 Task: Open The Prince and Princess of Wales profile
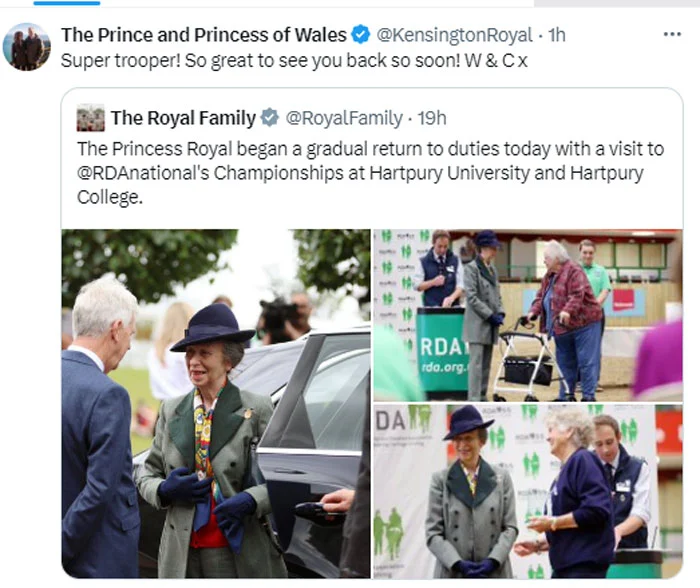[204, 35]
